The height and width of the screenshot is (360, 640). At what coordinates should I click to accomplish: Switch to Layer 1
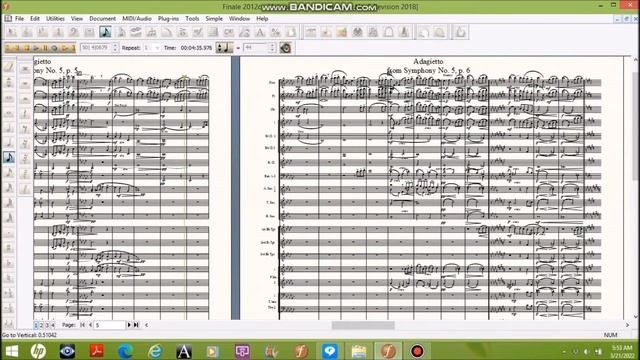pos(36,325)
